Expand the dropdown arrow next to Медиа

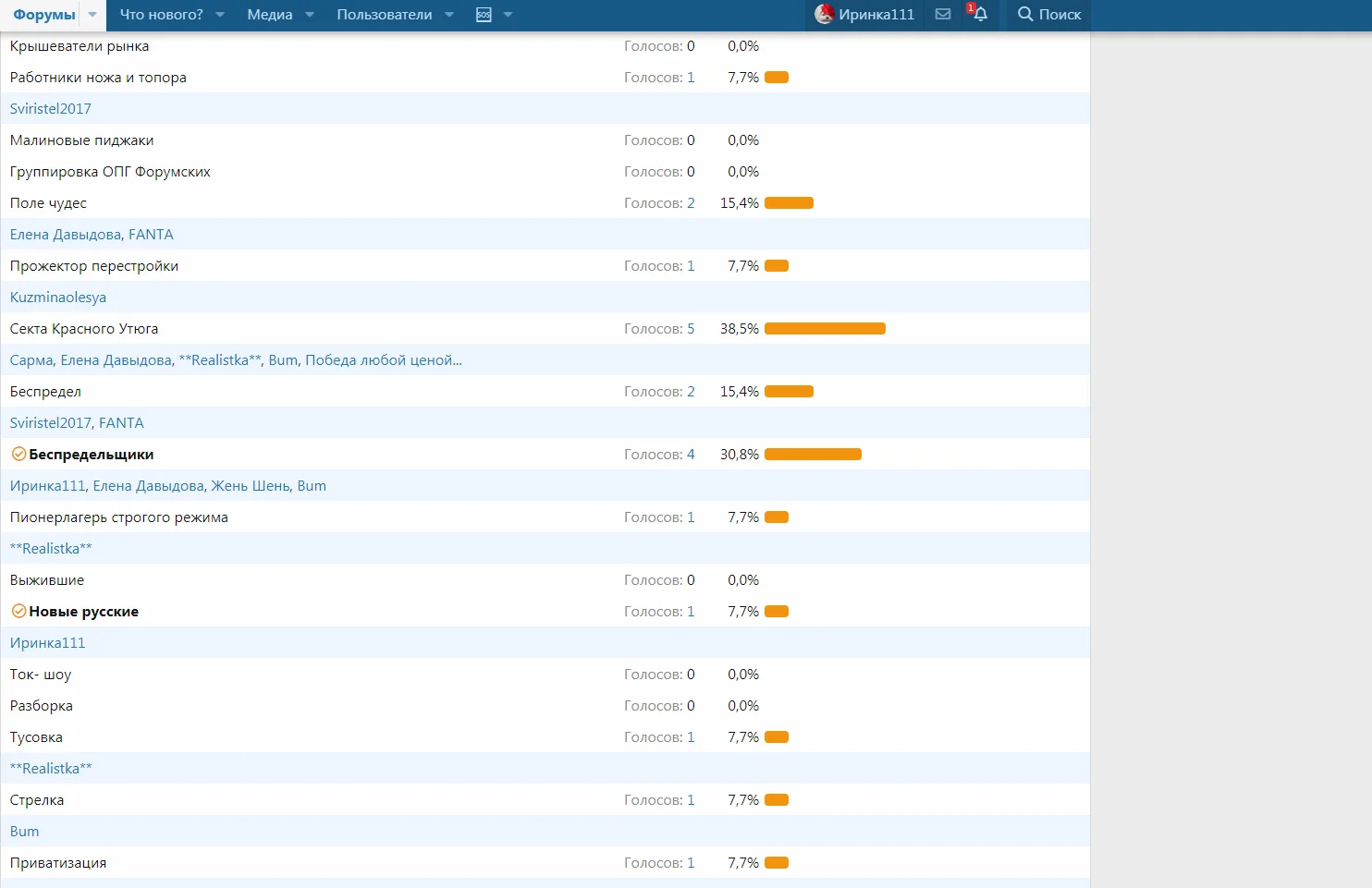(310, 15)
